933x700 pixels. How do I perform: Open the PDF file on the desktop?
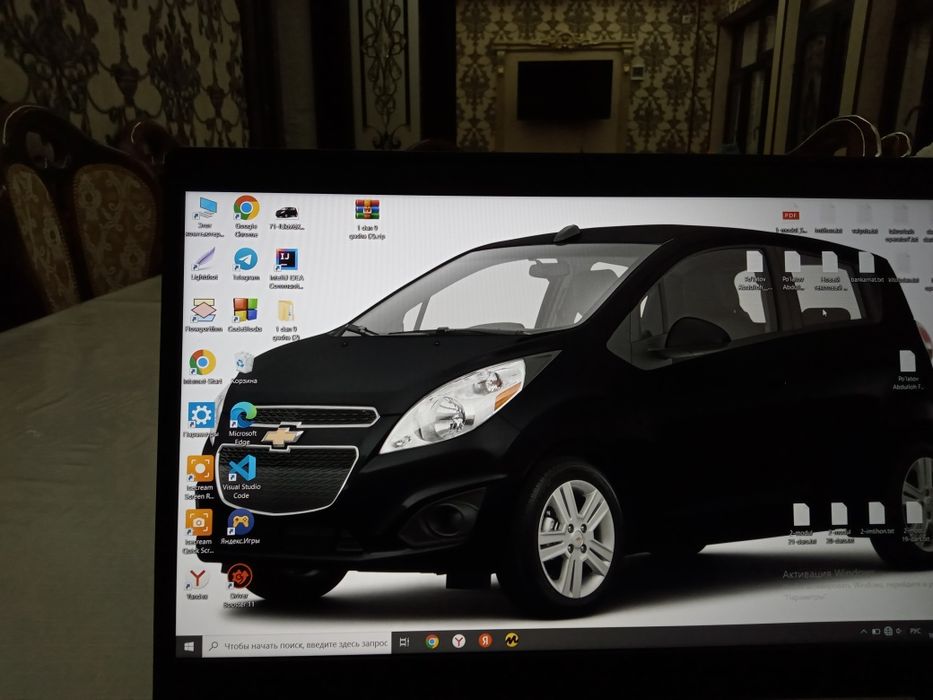click(791, 220)
